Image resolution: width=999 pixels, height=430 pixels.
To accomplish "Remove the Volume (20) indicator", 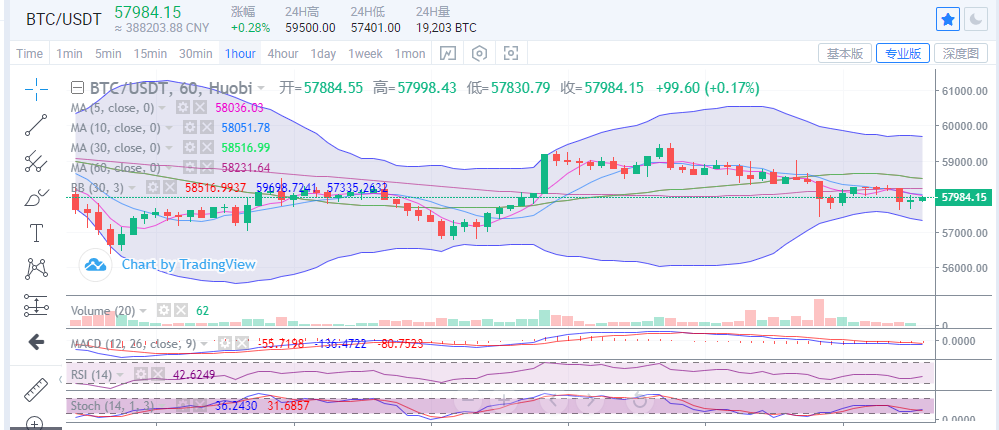I will pos(181,310).
